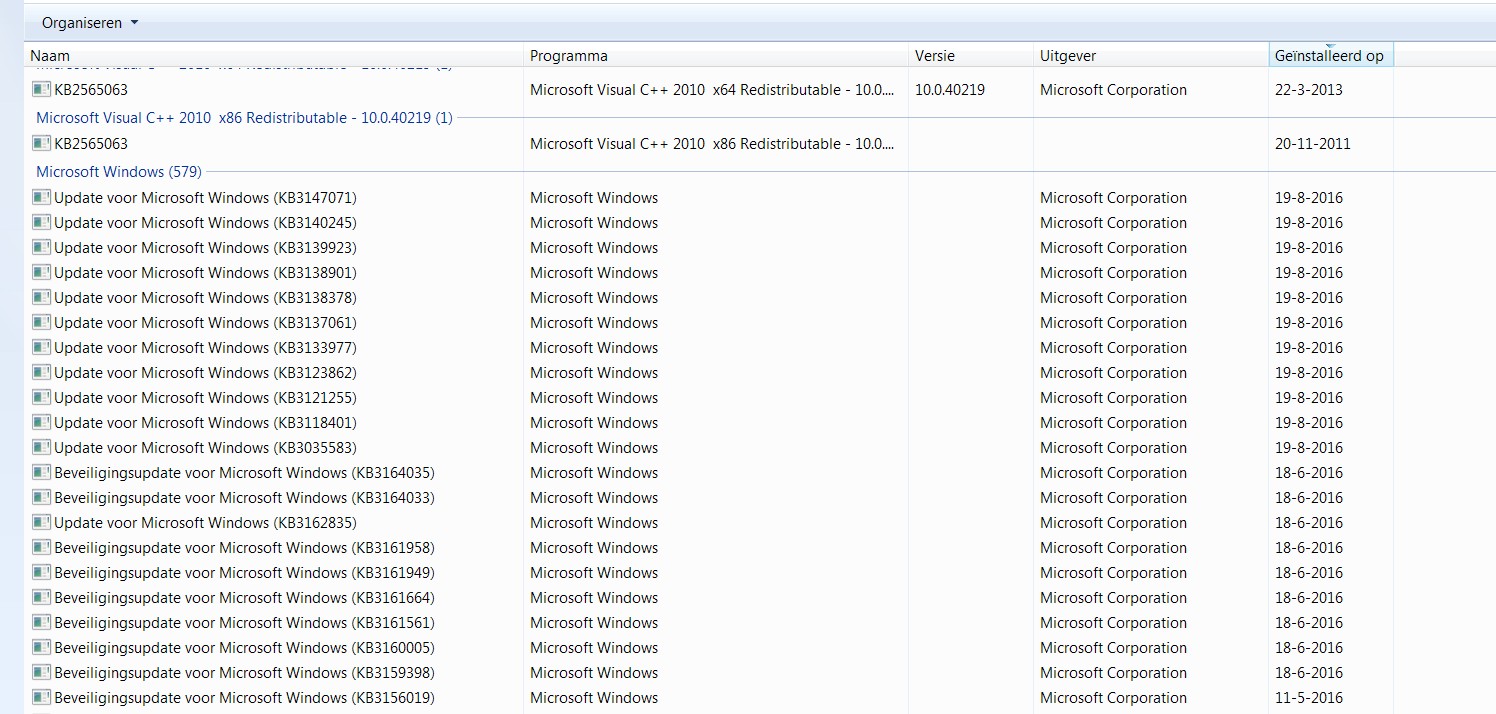The width and height of the screenshot is (1496, 714).
Task: Select the name 'Update voor Microsoft Windows (KB3147071)'
Action: [205, 198]
